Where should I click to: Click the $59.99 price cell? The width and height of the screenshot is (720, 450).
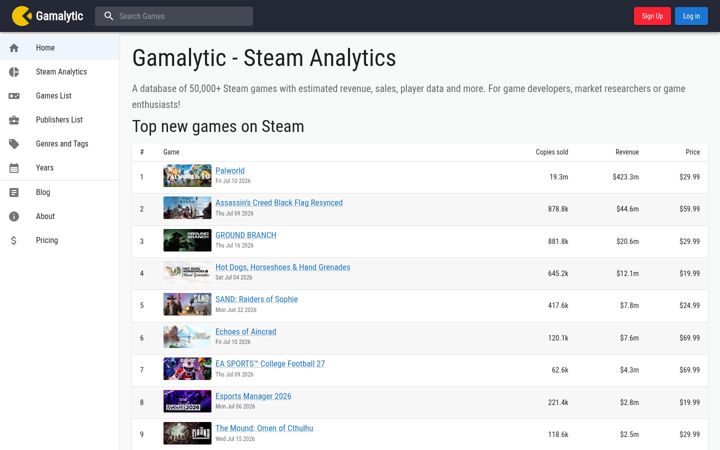(x=690, y=209)
